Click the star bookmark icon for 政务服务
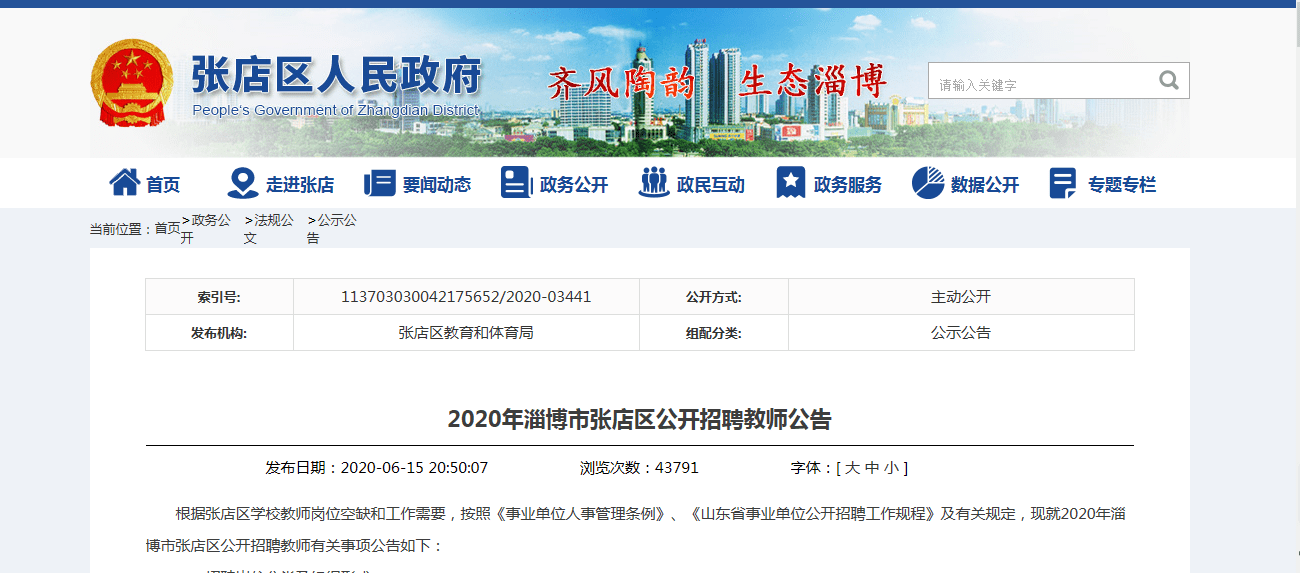1300x573 pixels. 791,183
